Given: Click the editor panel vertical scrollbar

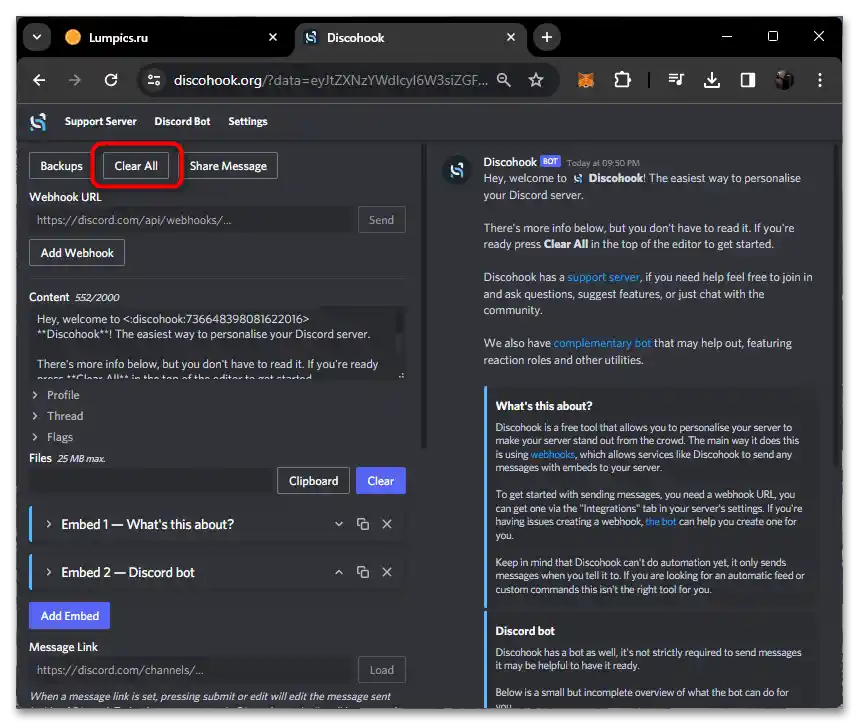Looking at the screenshot, I should 423,296.
